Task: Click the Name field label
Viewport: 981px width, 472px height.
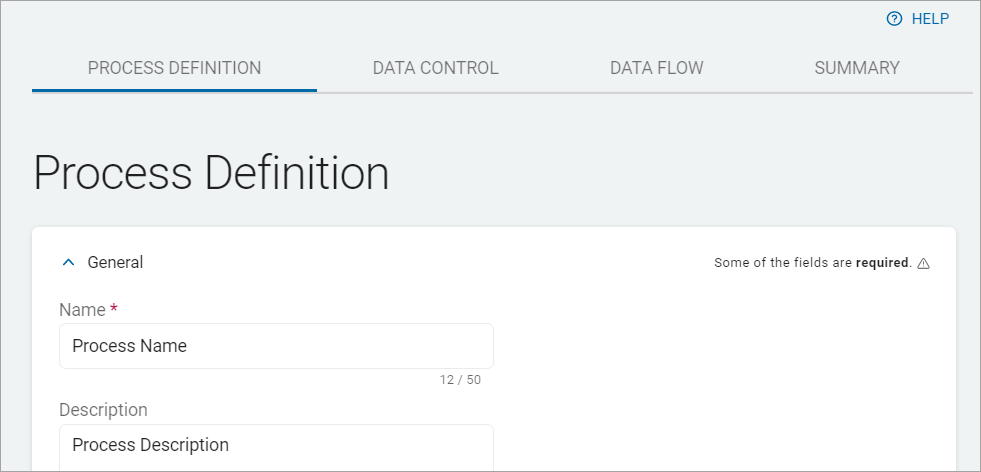Action: [82, 310]
